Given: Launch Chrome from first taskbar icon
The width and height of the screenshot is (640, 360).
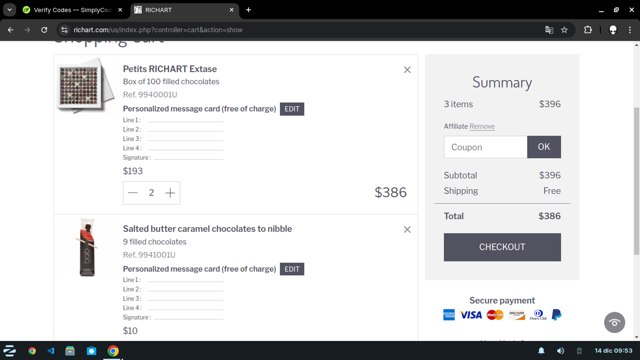Looking at the screenshot, I should coord(32,351).
